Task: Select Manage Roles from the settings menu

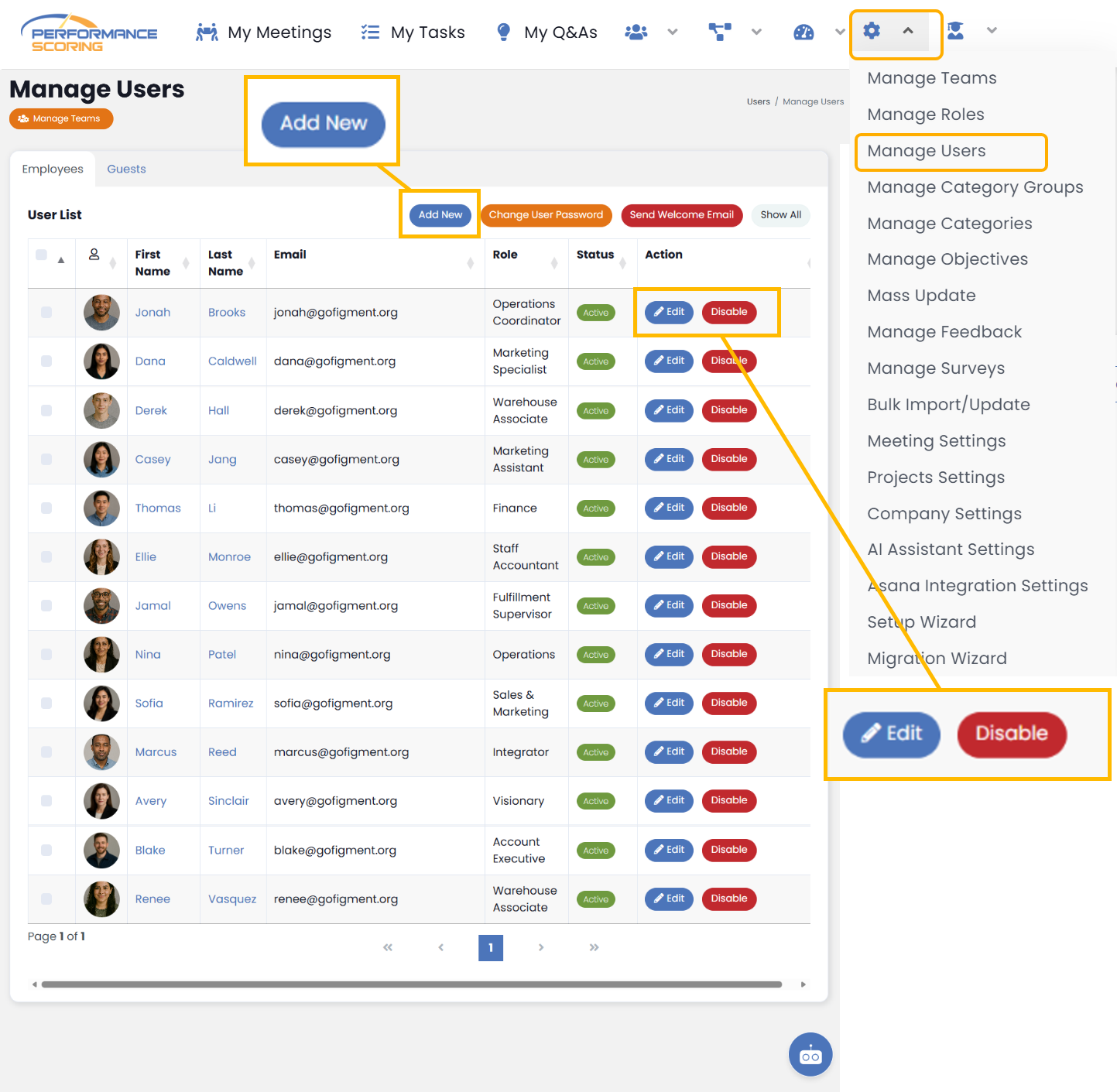Action: tap(925, 115)
